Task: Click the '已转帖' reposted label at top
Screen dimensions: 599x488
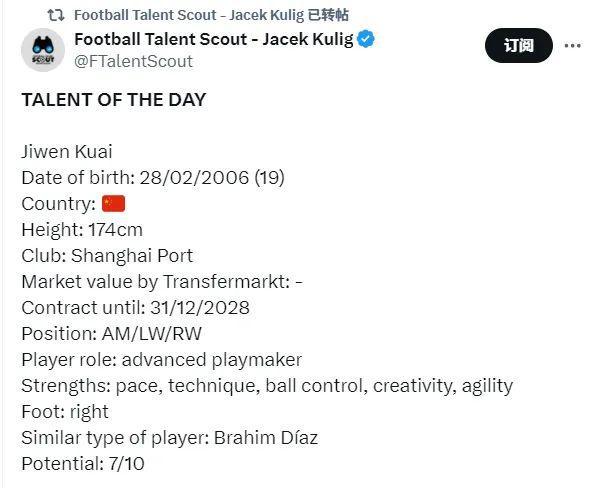Action: [x=328, y=15]
